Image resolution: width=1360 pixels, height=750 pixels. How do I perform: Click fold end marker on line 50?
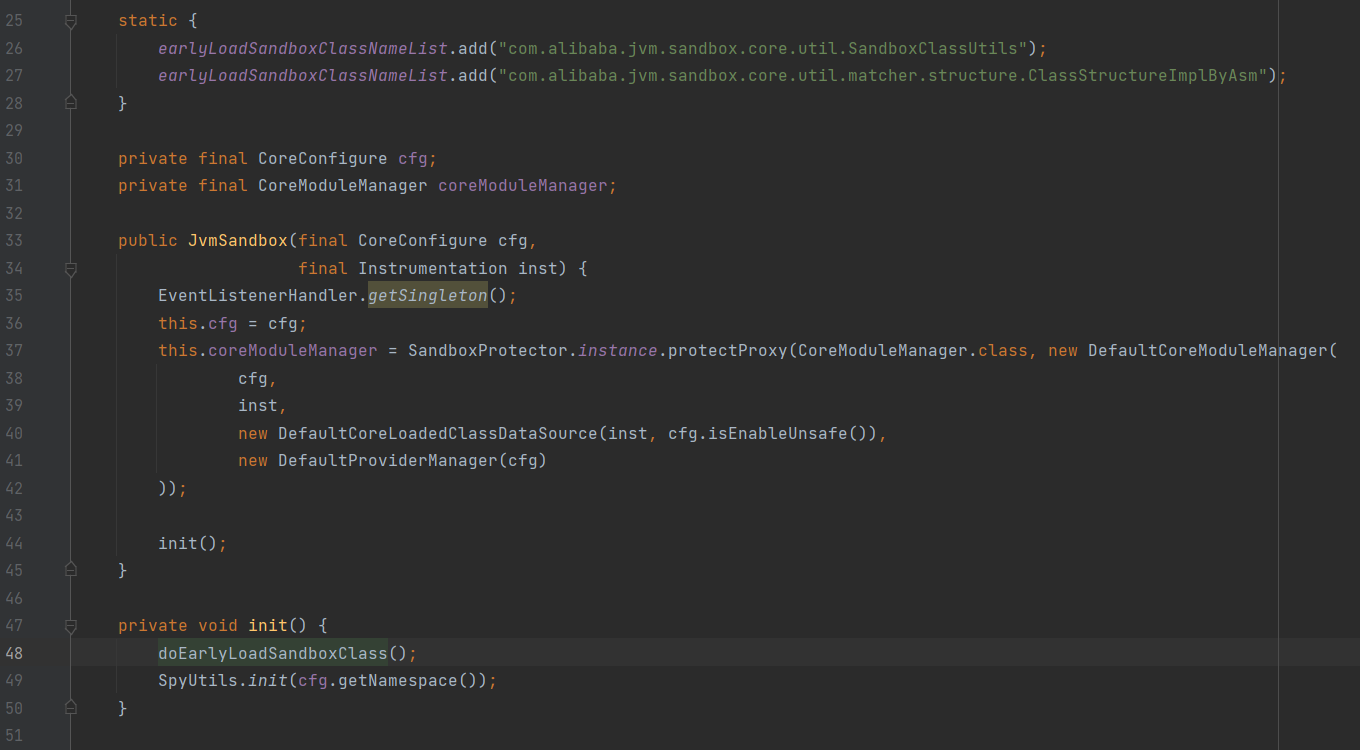[70, 708]
